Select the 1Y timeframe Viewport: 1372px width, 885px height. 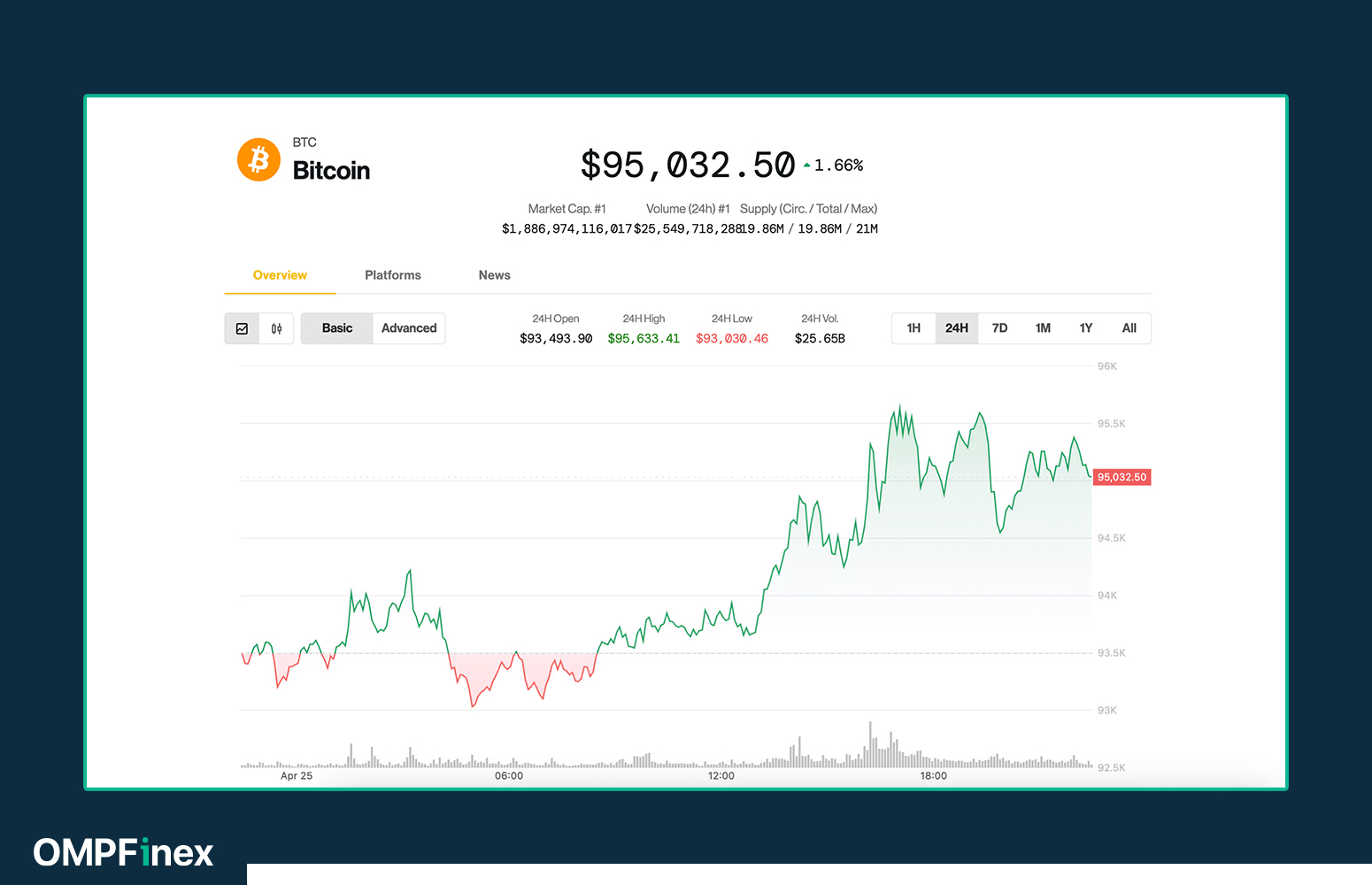click(1086, 327)
